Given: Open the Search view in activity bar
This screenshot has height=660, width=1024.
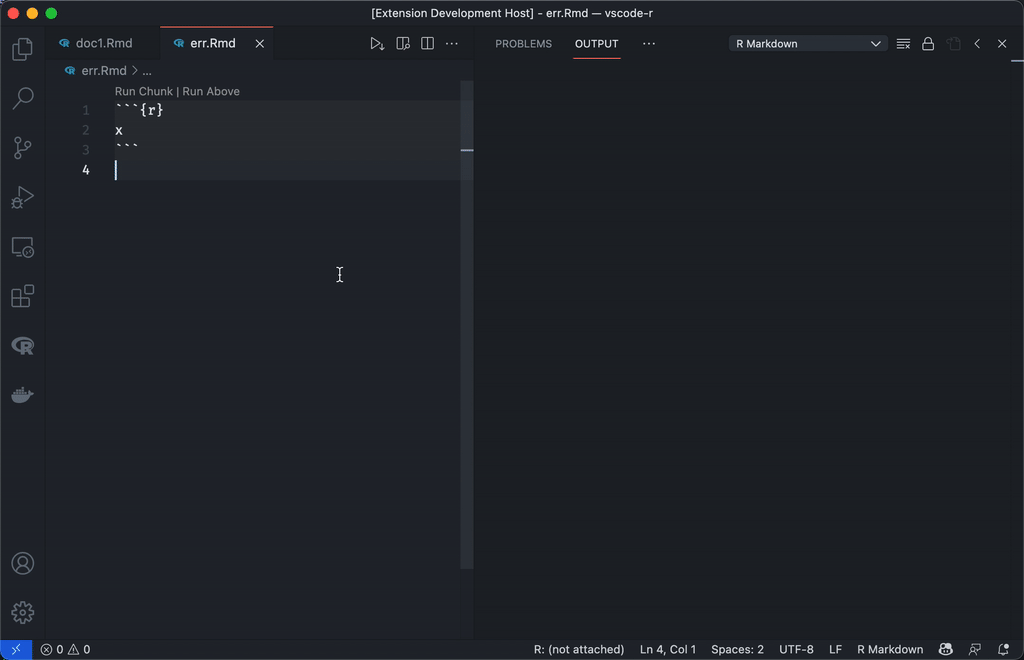Looking at the screenshot, I should coord(22,99).
